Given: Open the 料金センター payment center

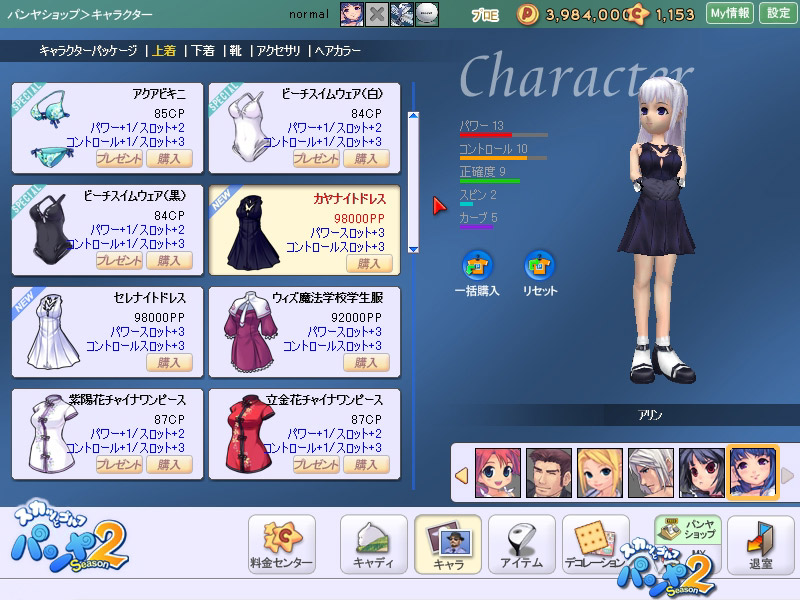Looking at the screenshot, I should coord(281,544).
